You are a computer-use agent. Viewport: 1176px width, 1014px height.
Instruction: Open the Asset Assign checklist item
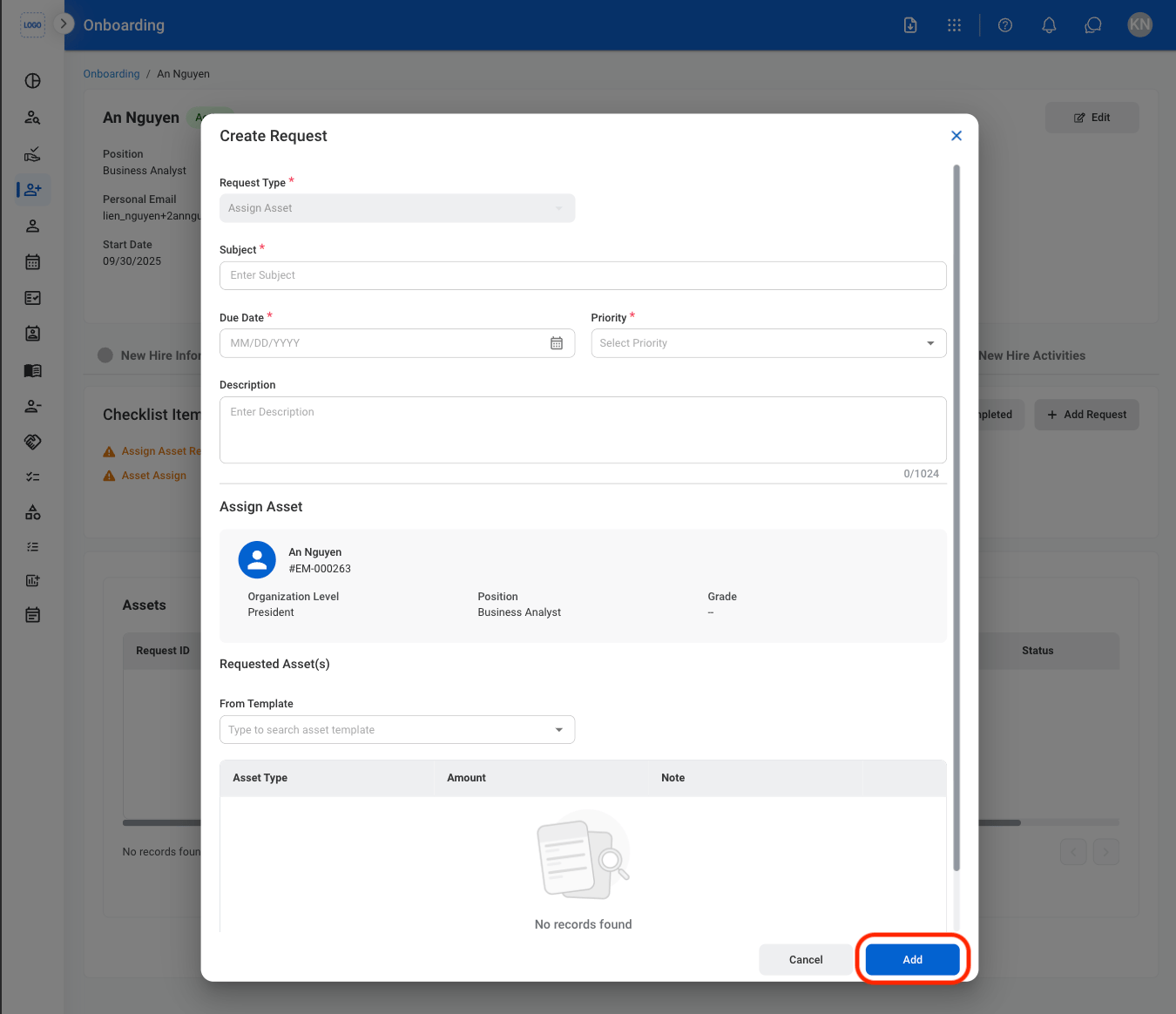(145, 476)
